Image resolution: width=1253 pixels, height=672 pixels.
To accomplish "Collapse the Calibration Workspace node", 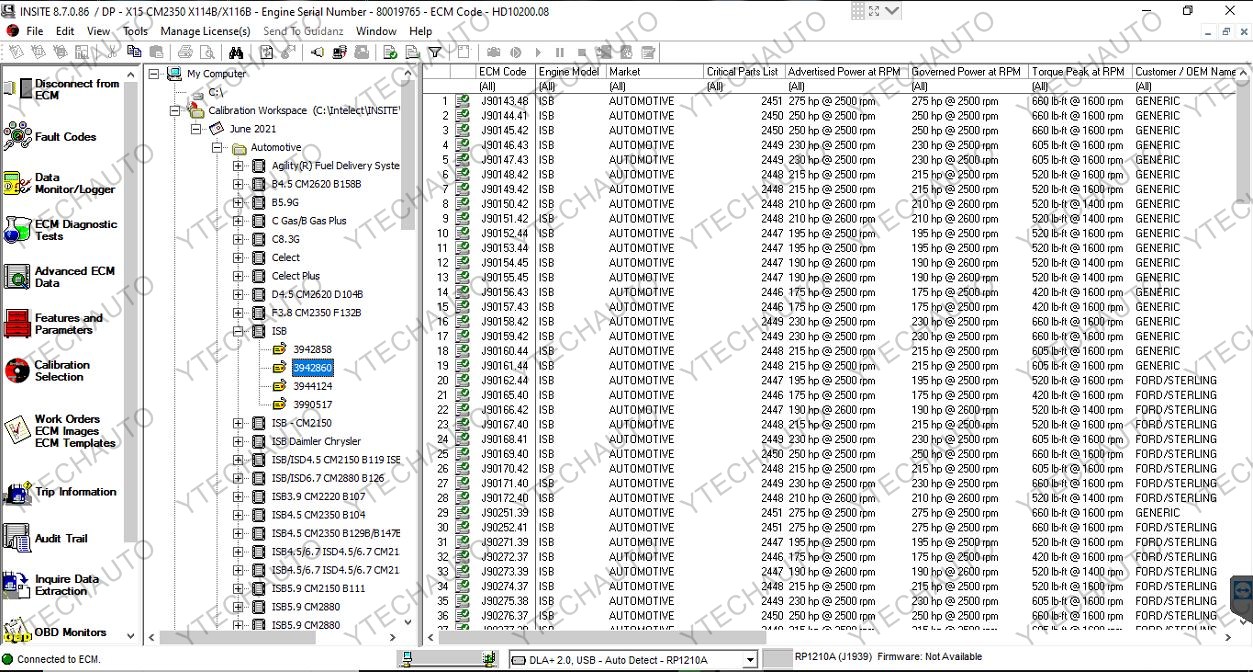I will (x=175, y=111).
